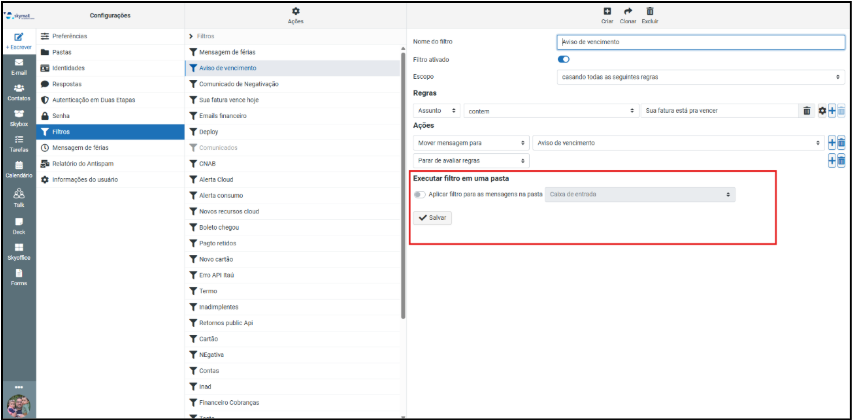
Task: Open the Ações gear menu
Action: tap(295, 11)
